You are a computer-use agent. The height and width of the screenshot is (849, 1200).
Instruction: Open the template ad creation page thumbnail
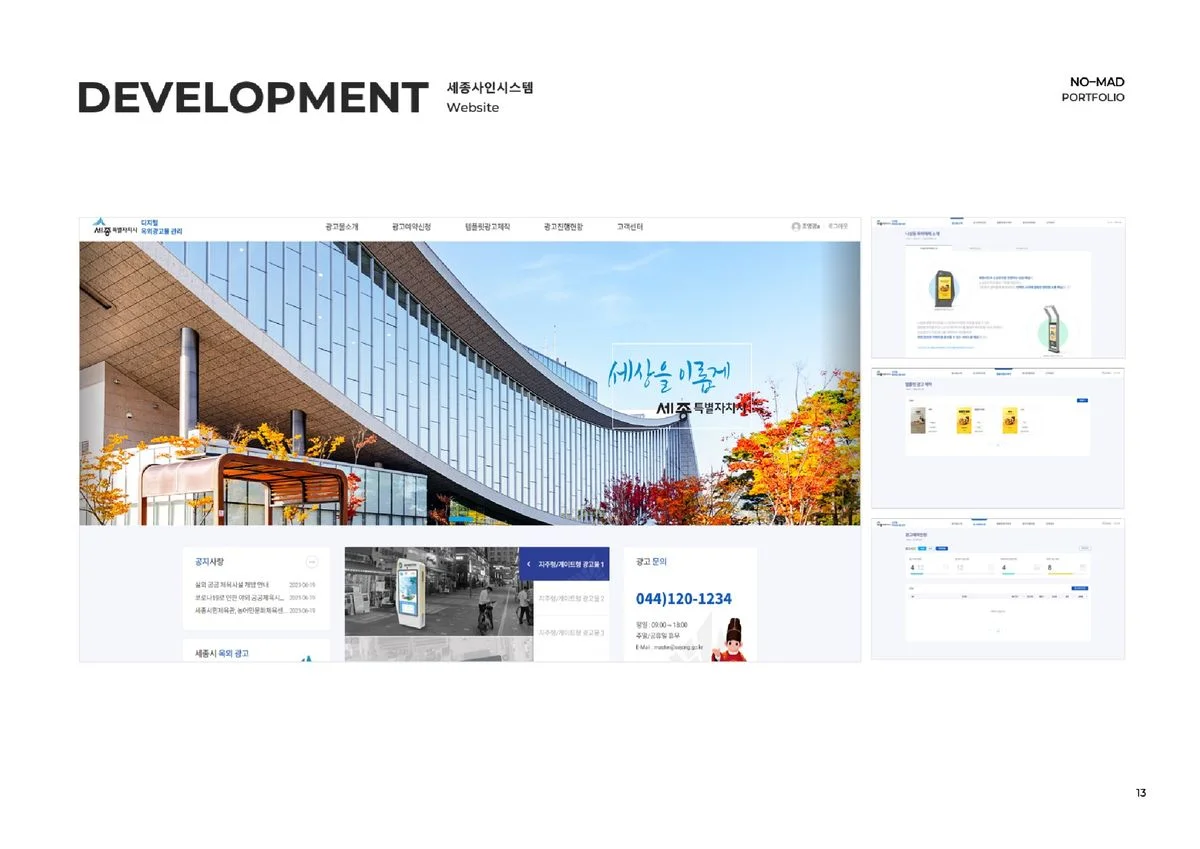pyautogui.click(x=997, y=438)
